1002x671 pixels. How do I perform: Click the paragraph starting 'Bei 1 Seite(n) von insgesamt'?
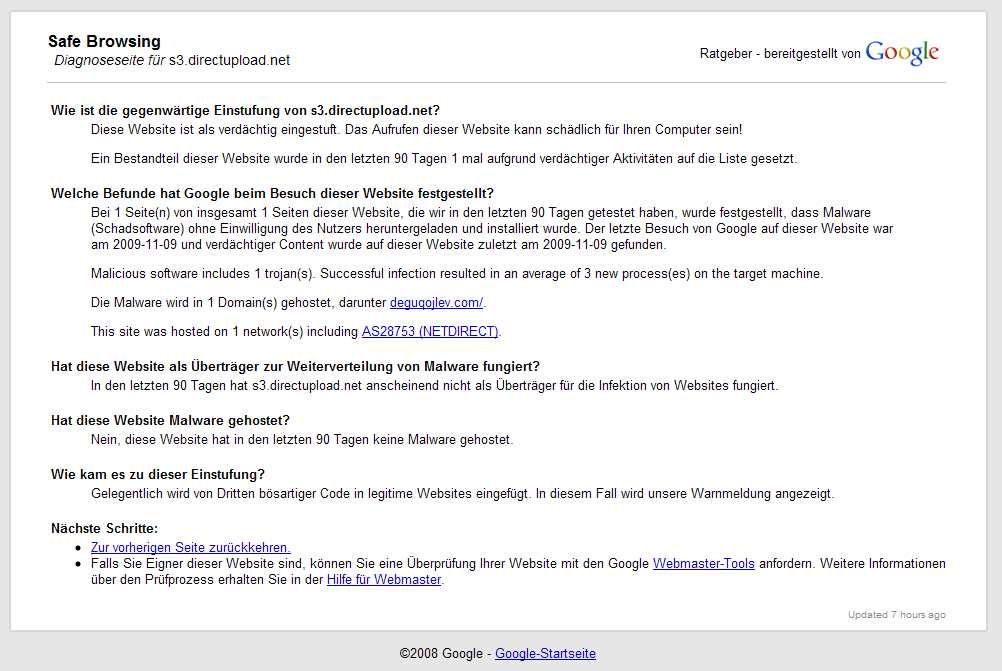[492, 229]
